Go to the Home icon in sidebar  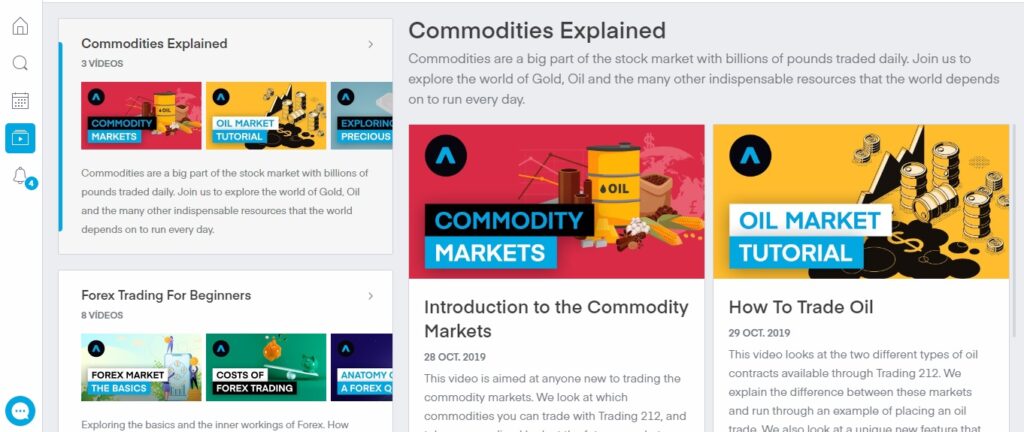pyautogui.click(x=20, y=26)
